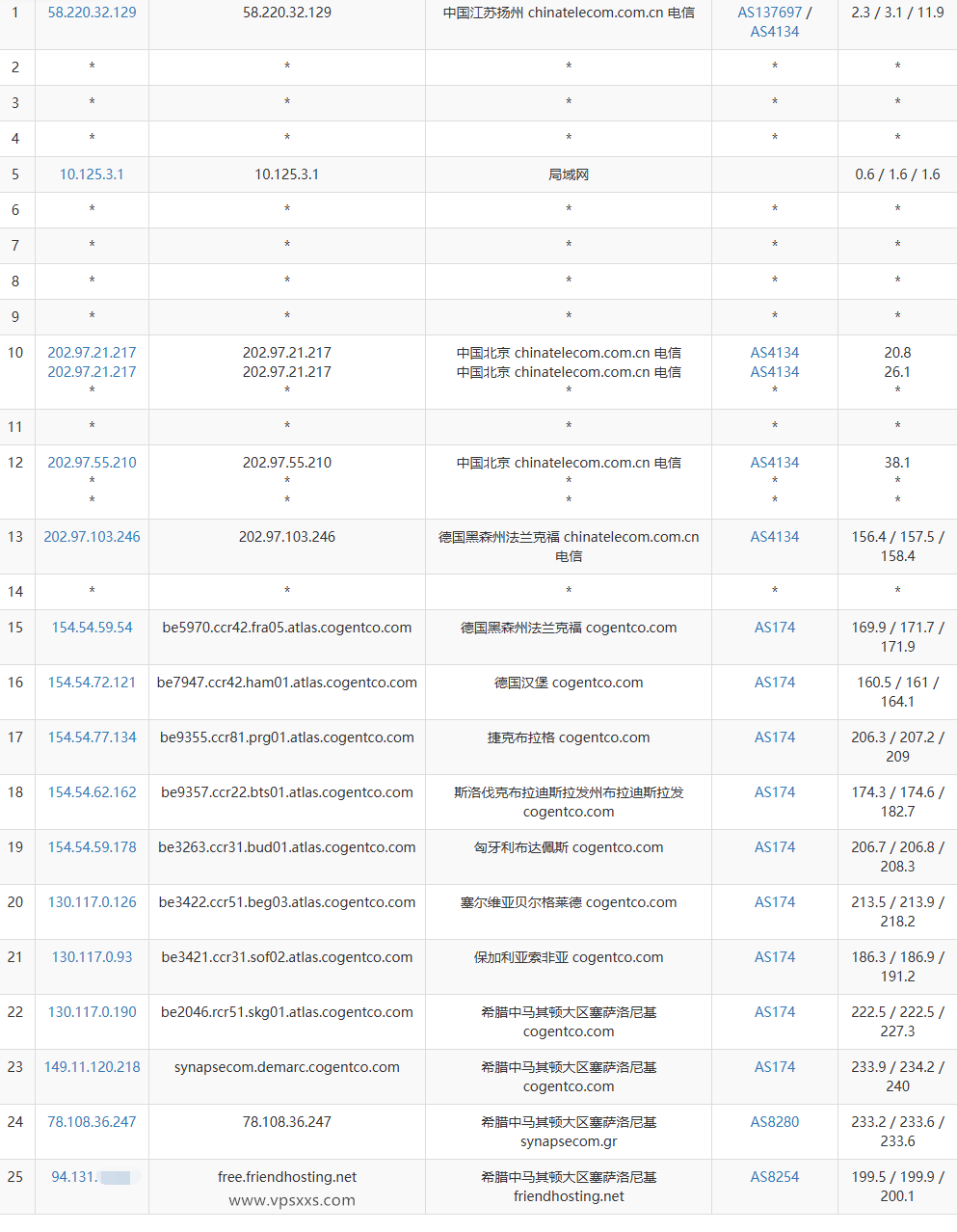Open IP link 154.54.59.178

click(92, 847)
